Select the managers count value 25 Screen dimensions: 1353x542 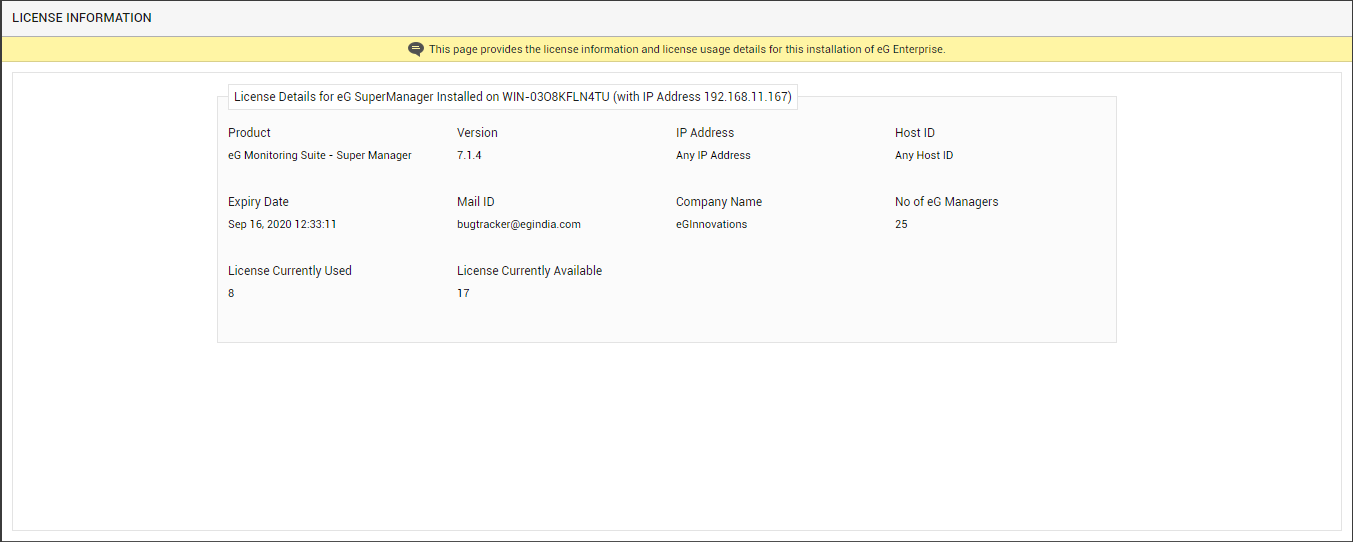(901, 224)
